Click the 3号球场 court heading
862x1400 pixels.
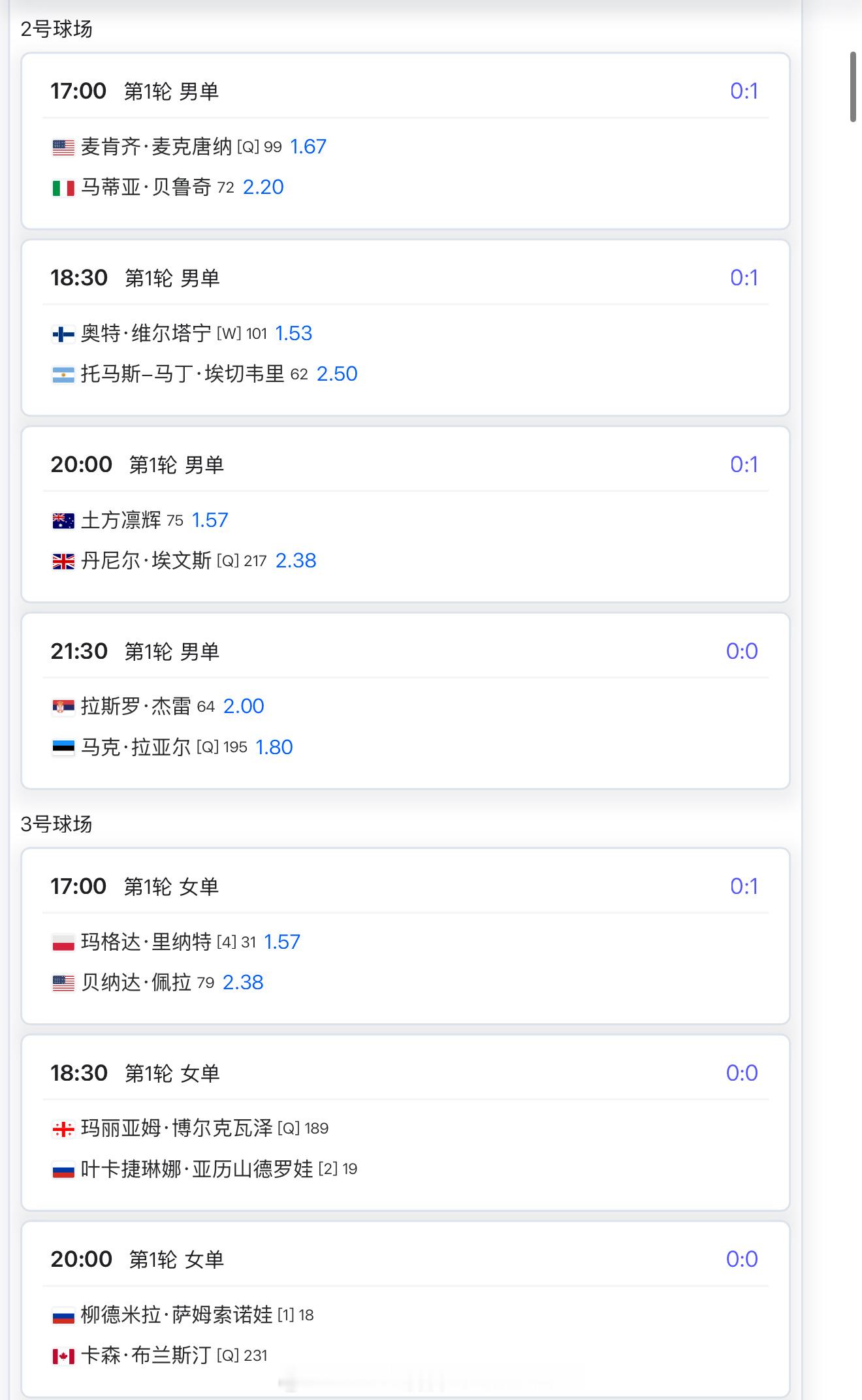[x=56, y=824]
